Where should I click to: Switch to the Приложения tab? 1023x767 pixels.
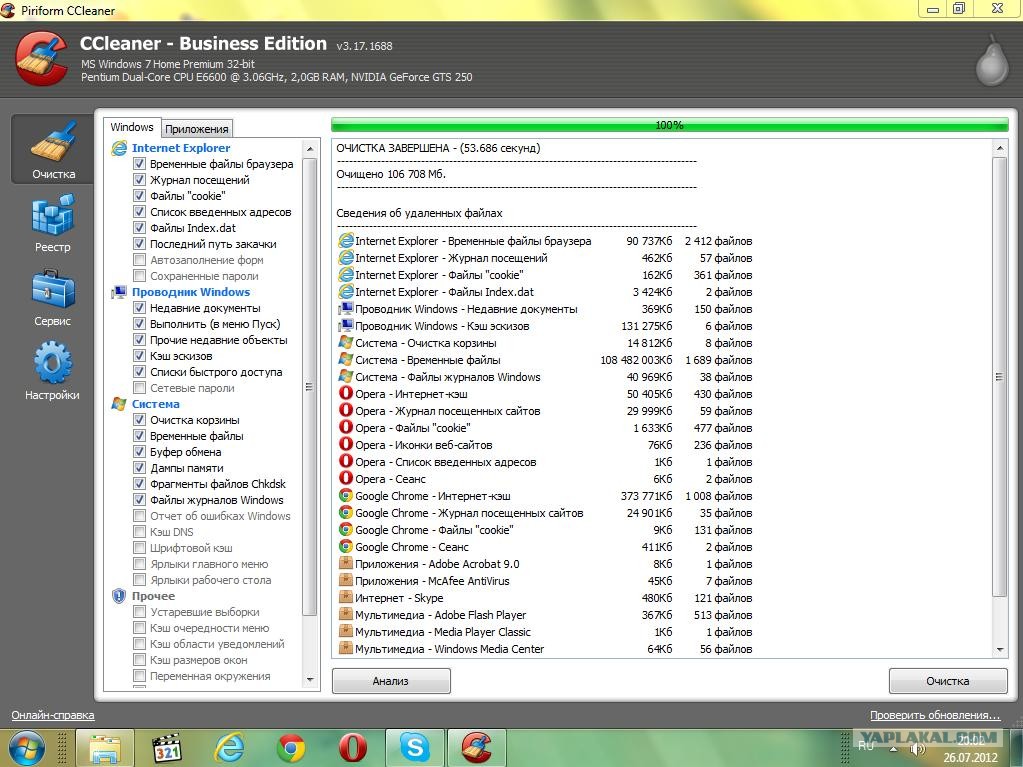click(x=196, y=128)
